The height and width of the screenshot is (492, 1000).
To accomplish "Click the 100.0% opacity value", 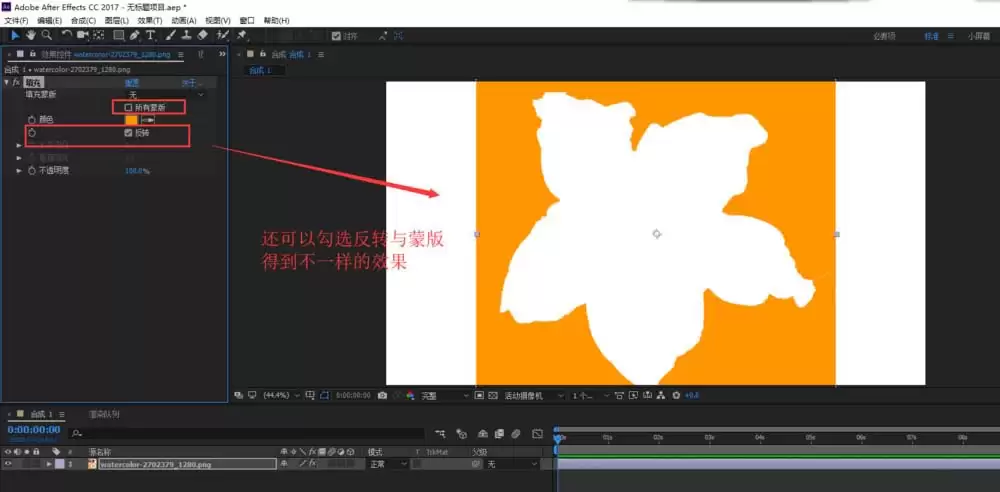I will (137, 171).
